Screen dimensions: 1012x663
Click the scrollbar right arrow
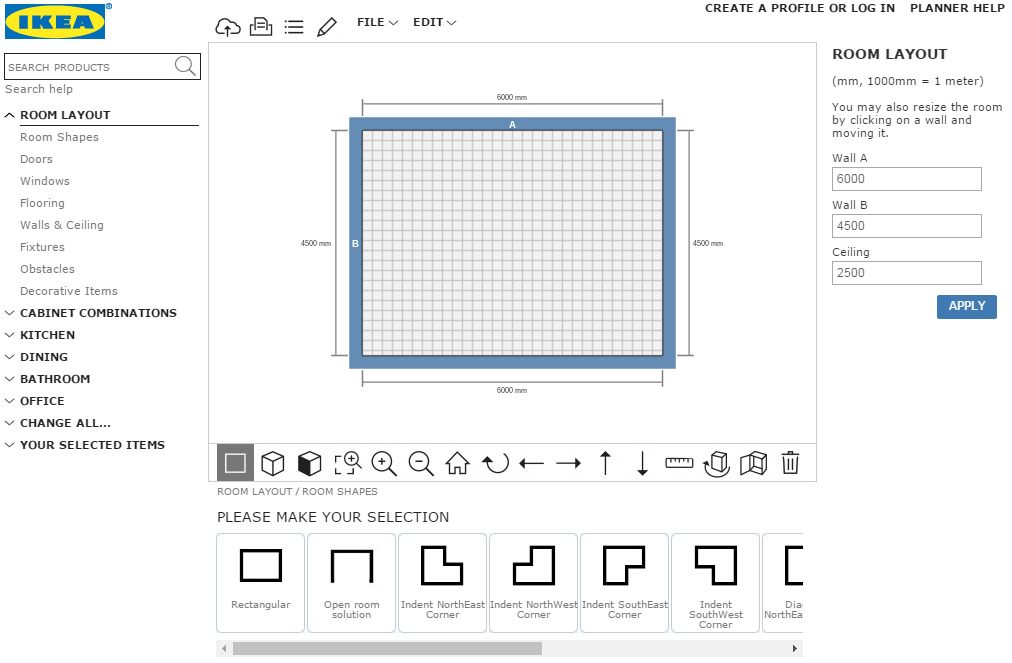[794, 648]
